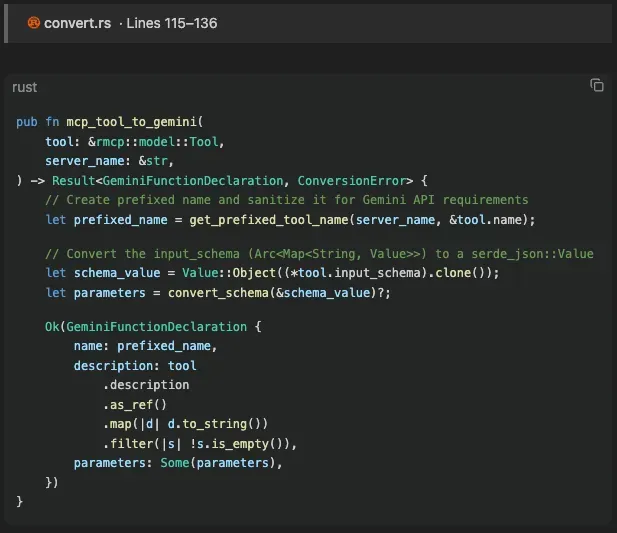Screen dimensions: 617x533
Task: Open the convert.rs file link
Action: pos(78,23)
